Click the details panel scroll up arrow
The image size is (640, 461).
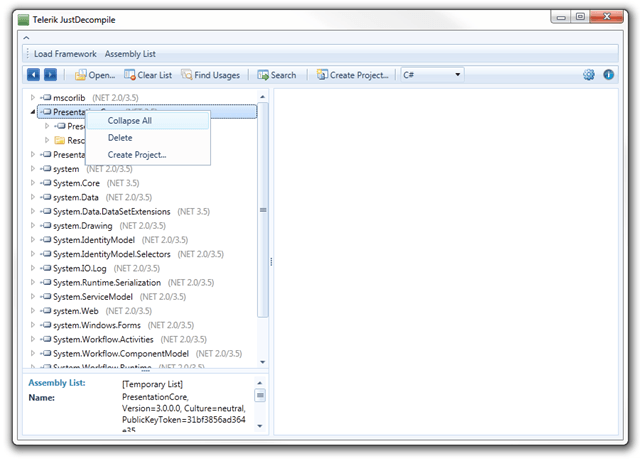tap(260, 383)
